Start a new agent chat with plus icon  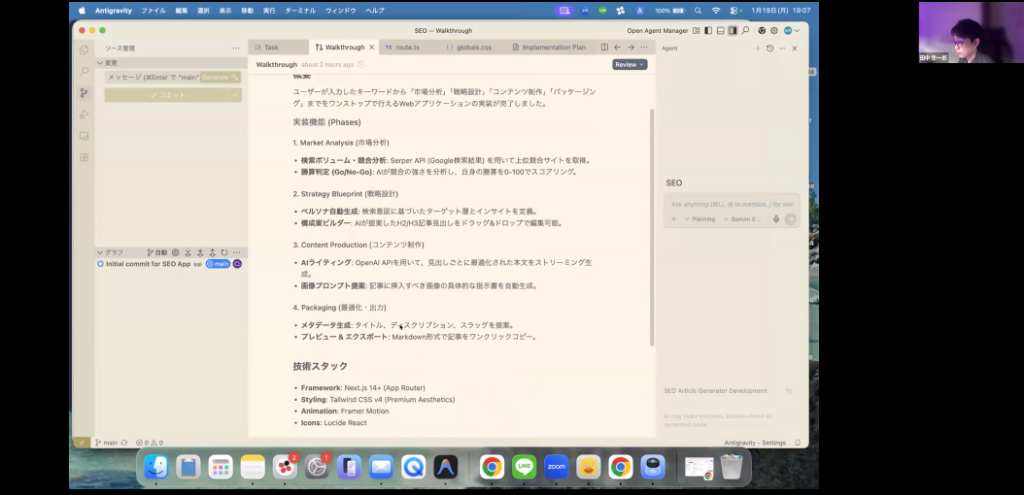[757, 48]
